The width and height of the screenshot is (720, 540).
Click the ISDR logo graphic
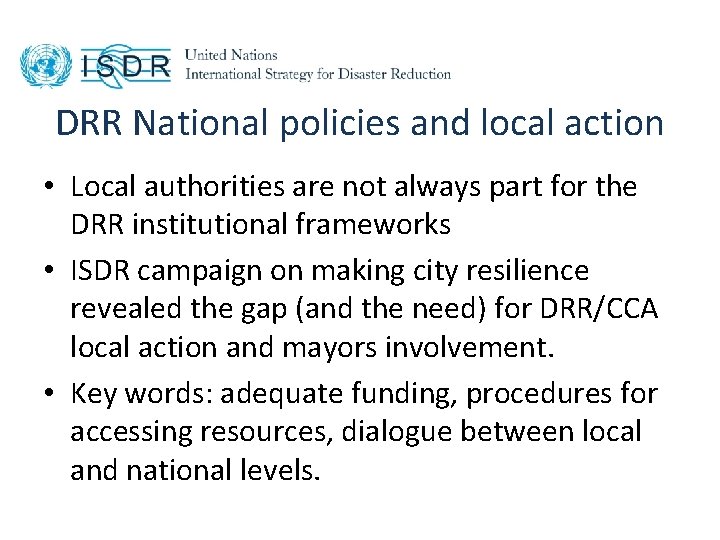(126, 66)
